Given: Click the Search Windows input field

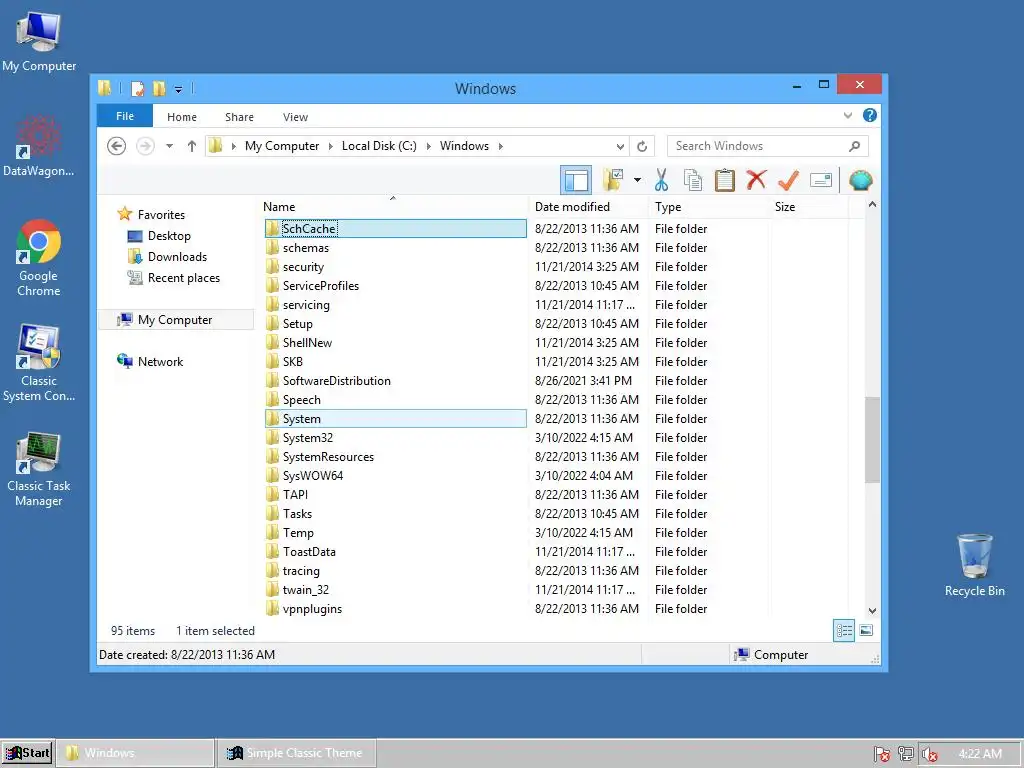Looking at the screenshot, I should click(x=758, y=146).
